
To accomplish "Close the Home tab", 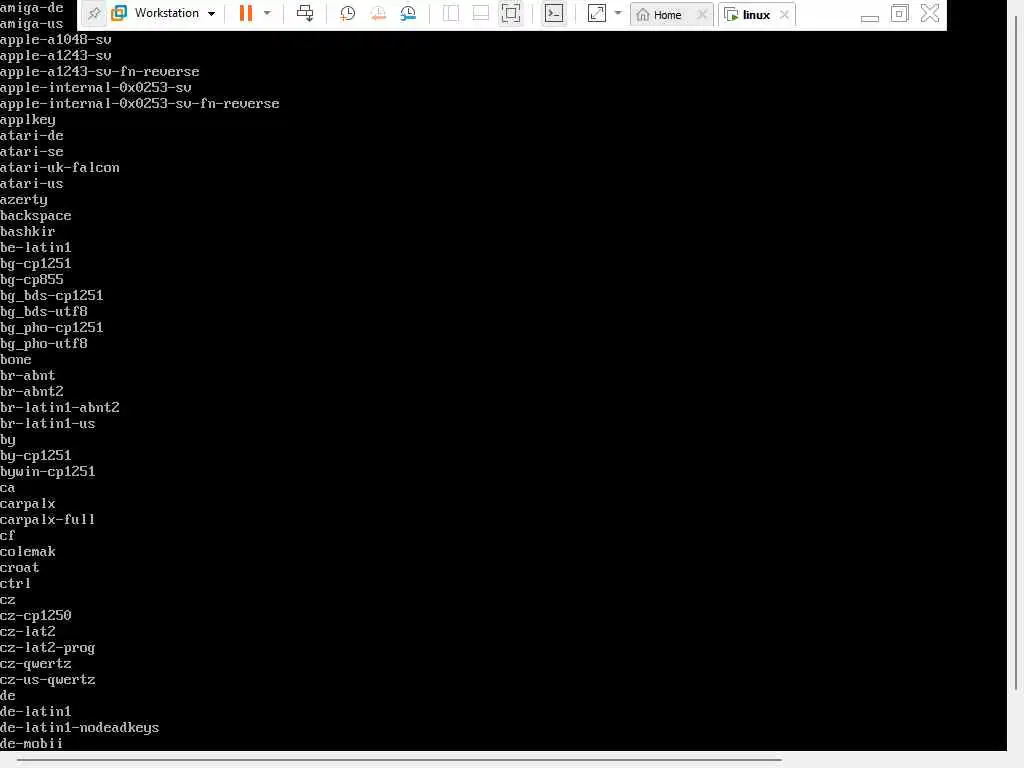I will tap(702, 14).
